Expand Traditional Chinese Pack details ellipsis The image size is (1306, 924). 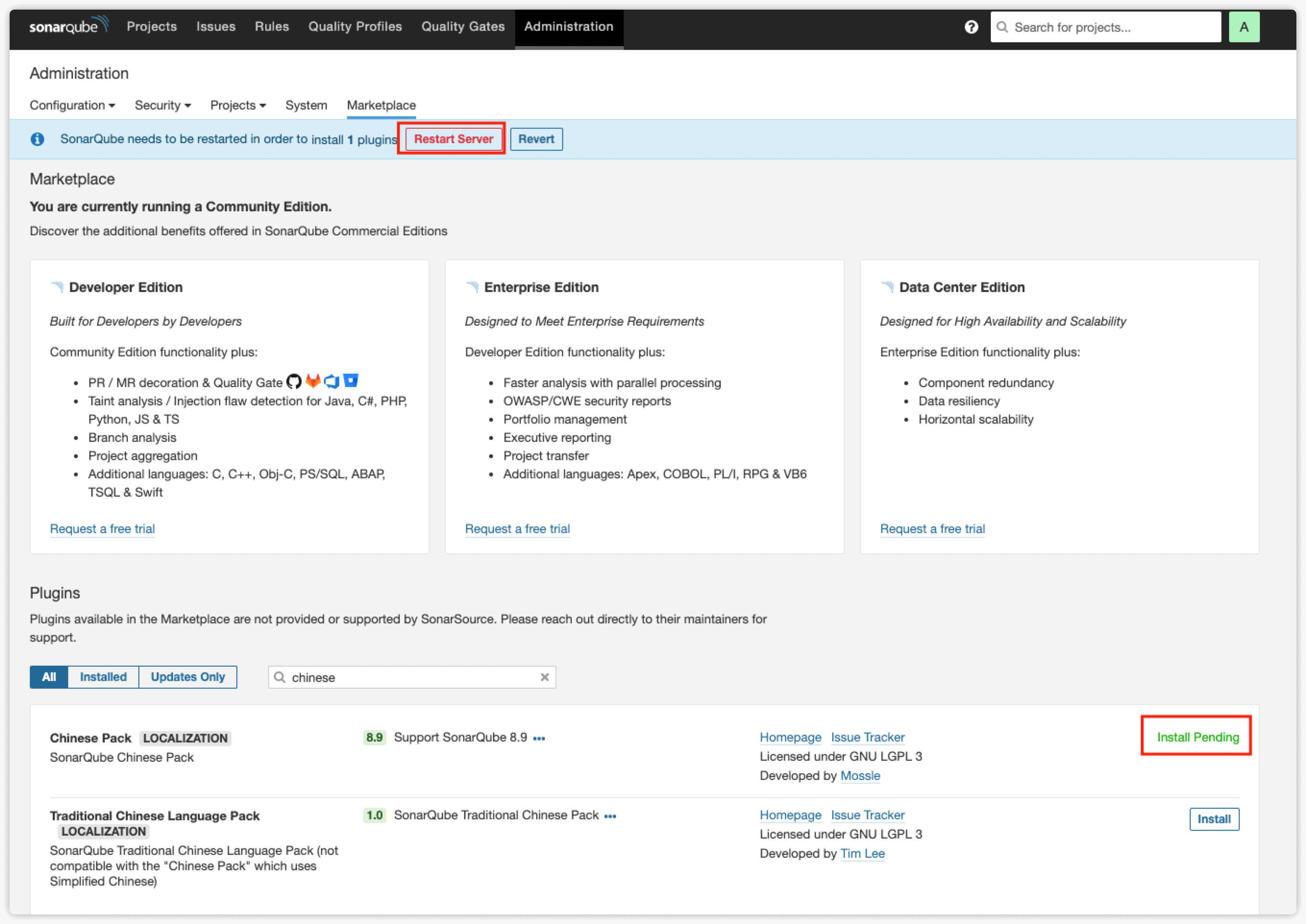(x=610, y=816)
